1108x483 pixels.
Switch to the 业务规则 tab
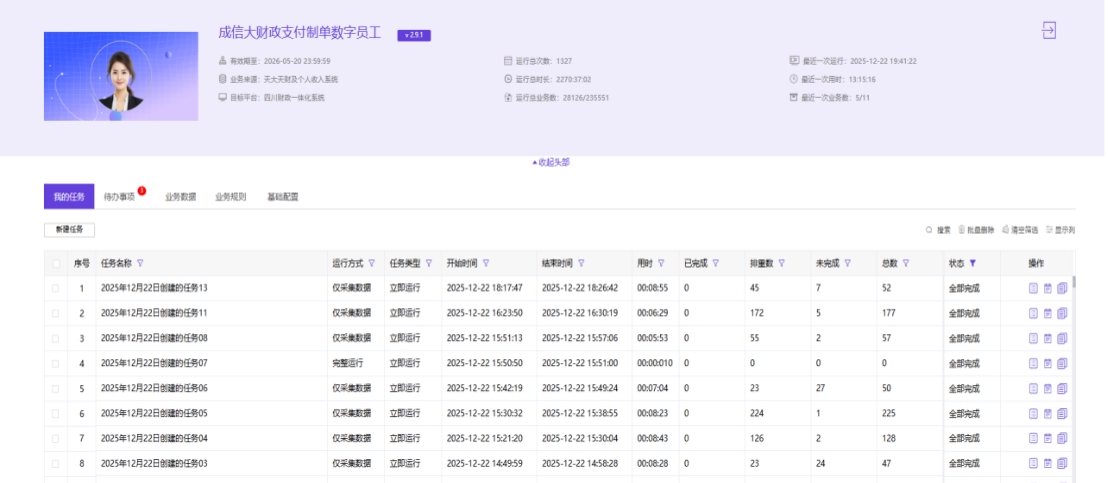point(230,197)
